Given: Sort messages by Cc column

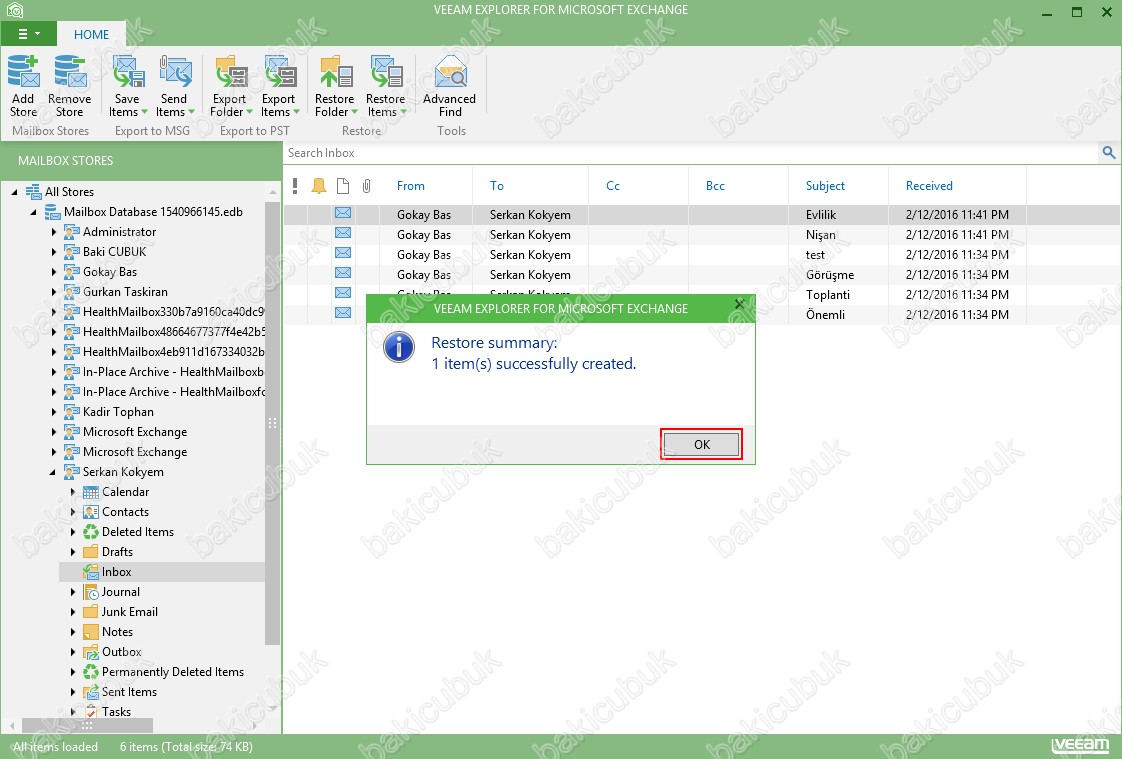Looking at the screenshot, I should point(613,186).
